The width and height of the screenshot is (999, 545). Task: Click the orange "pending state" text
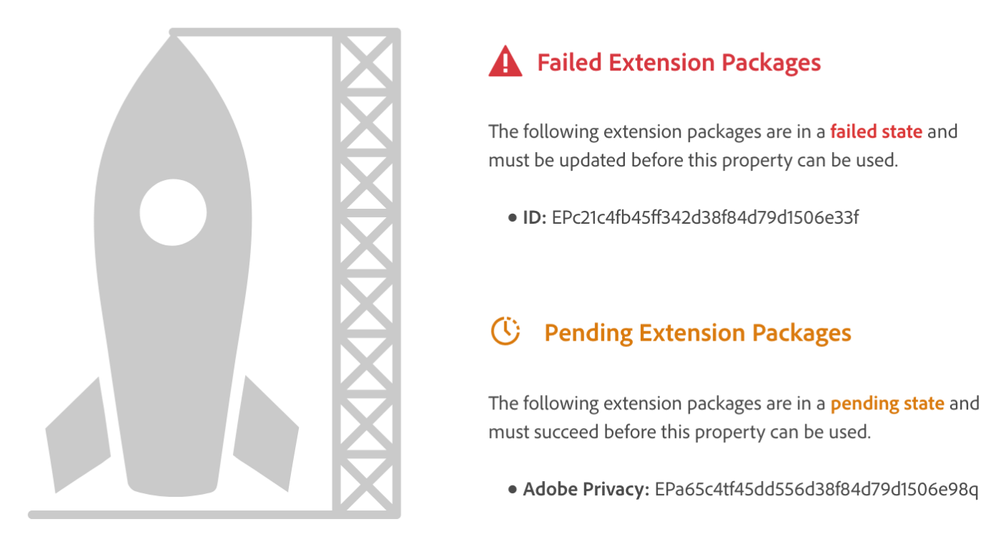point(887,403)
